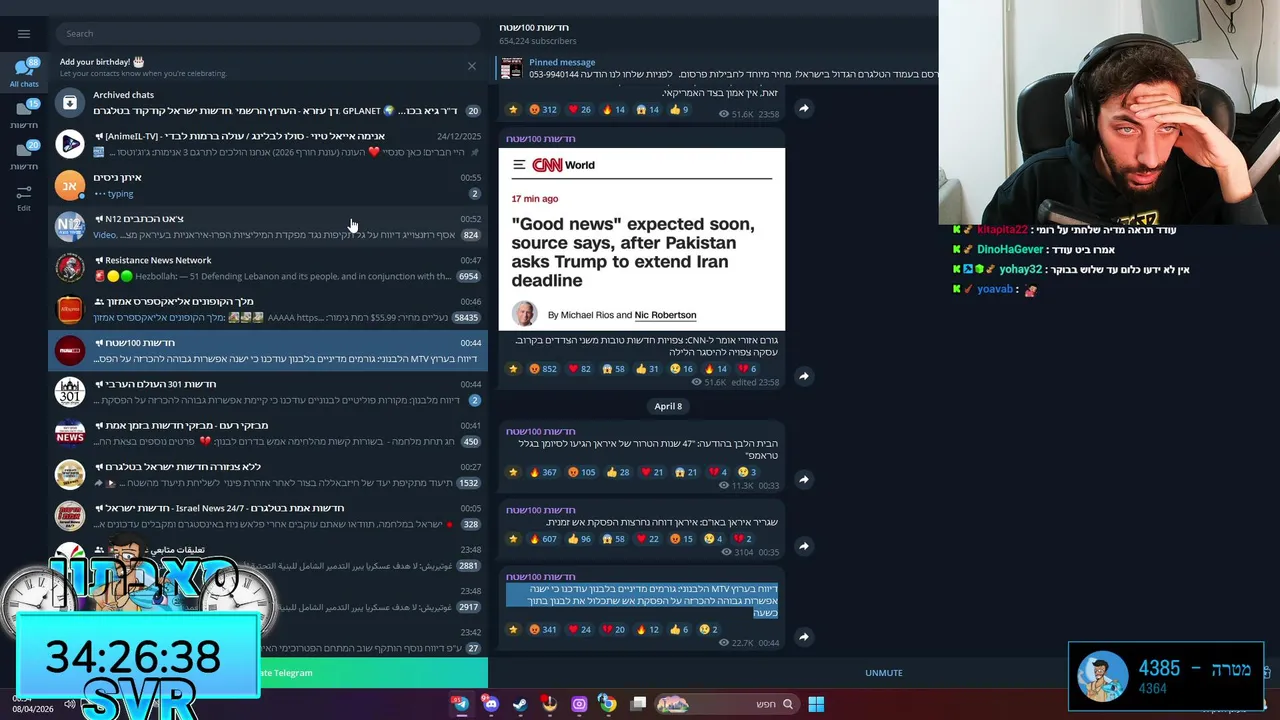Click the highlighted MTV Lebanon message text
This screenshot has width=1280, height=720.
coord(642,601)
